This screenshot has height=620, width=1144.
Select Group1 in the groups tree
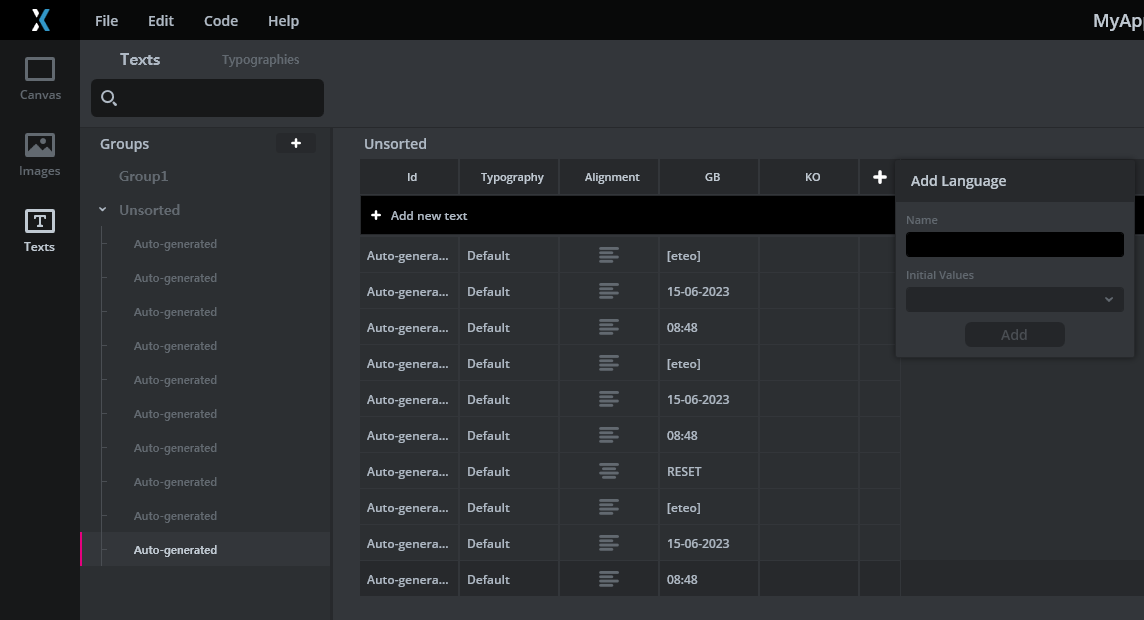(144, 176)
